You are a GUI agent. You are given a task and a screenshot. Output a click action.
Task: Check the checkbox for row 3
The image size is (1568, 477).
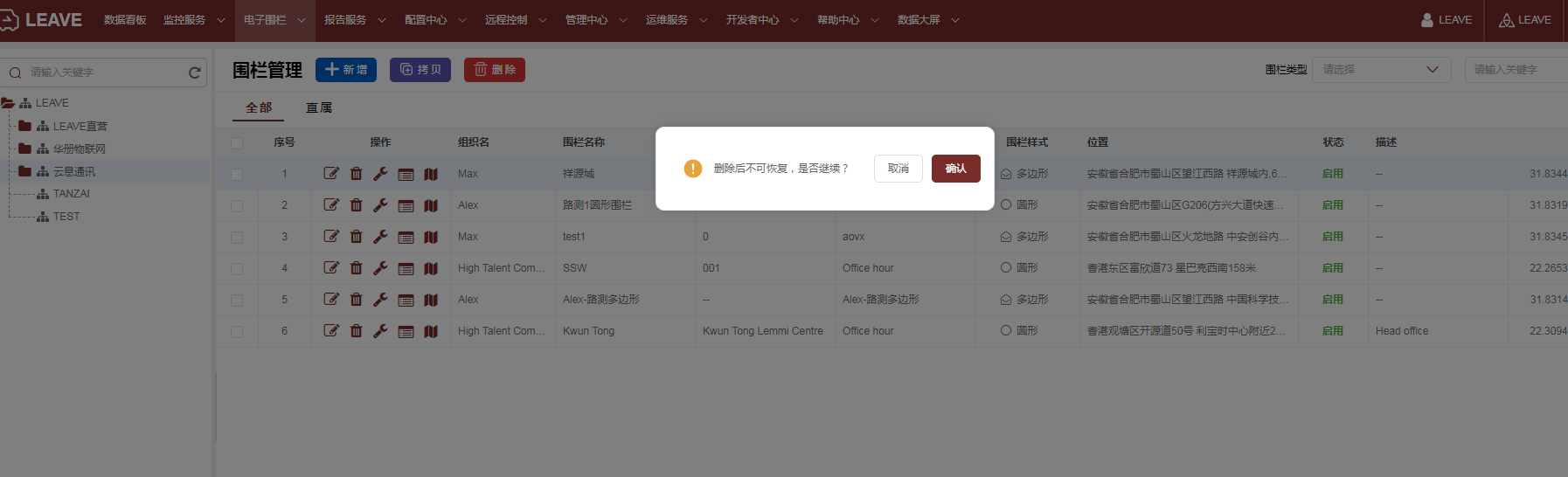237,238
